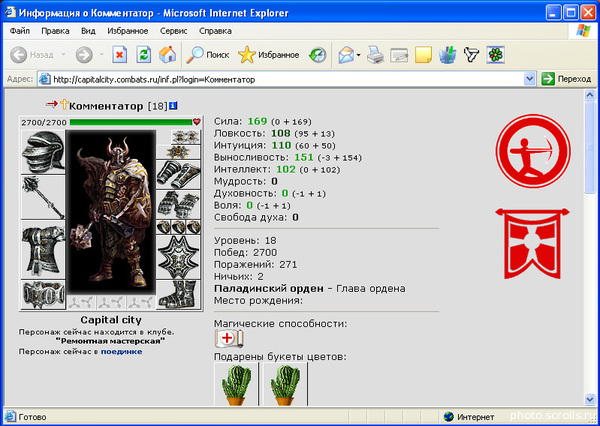Follow the поединке link
The width and height of the screenshot is (600, 426).
121,351
